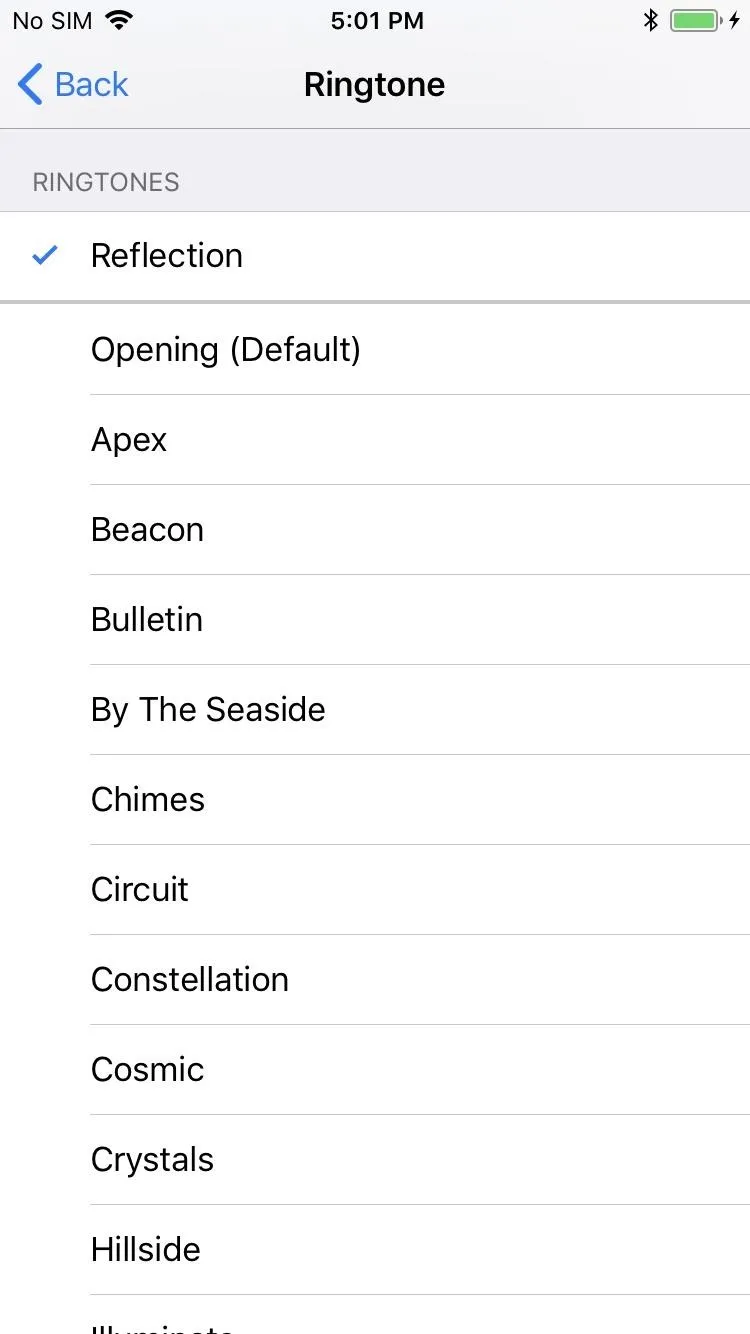Viewport: 750px width, 1334px height.
Task: Tap the blue checkmark beside Reflection
Action: click(45, 256)
